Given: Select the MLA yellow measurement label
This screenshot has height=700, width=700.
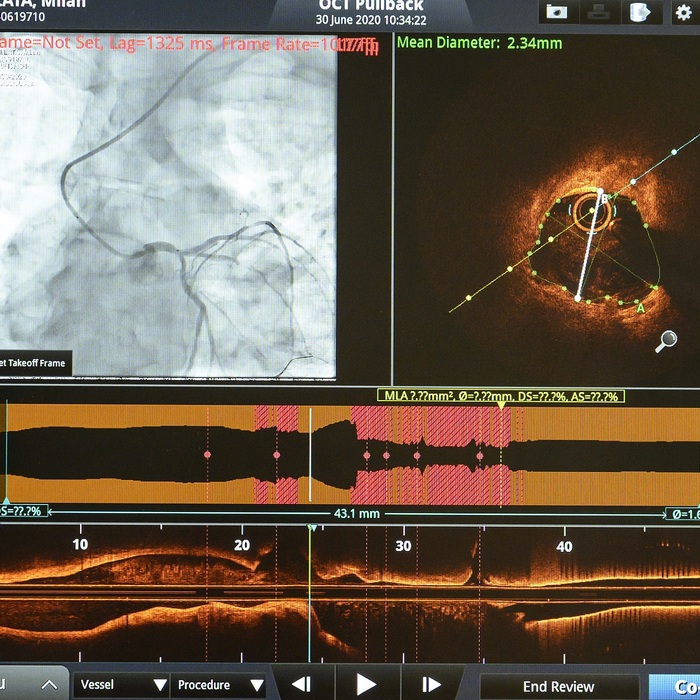Looking at the screenshot, I should pos(500,396).
